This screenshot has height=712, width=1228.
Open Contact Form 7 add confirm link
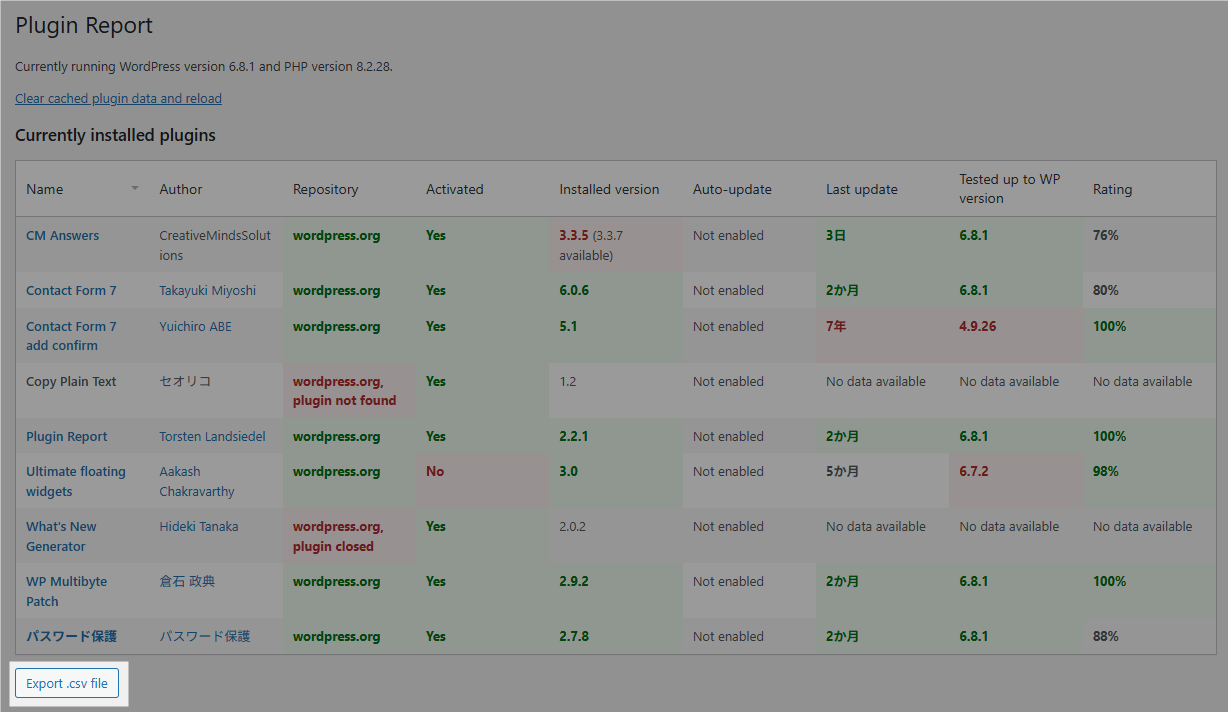coord(71,336)
